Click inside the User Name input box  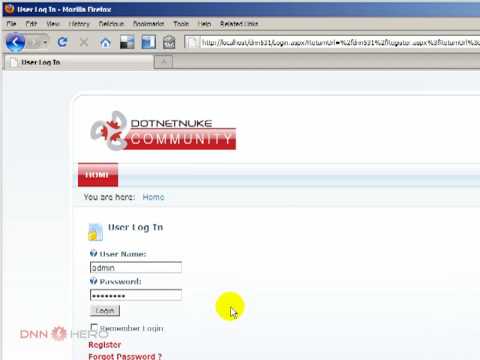coord(136,267)
